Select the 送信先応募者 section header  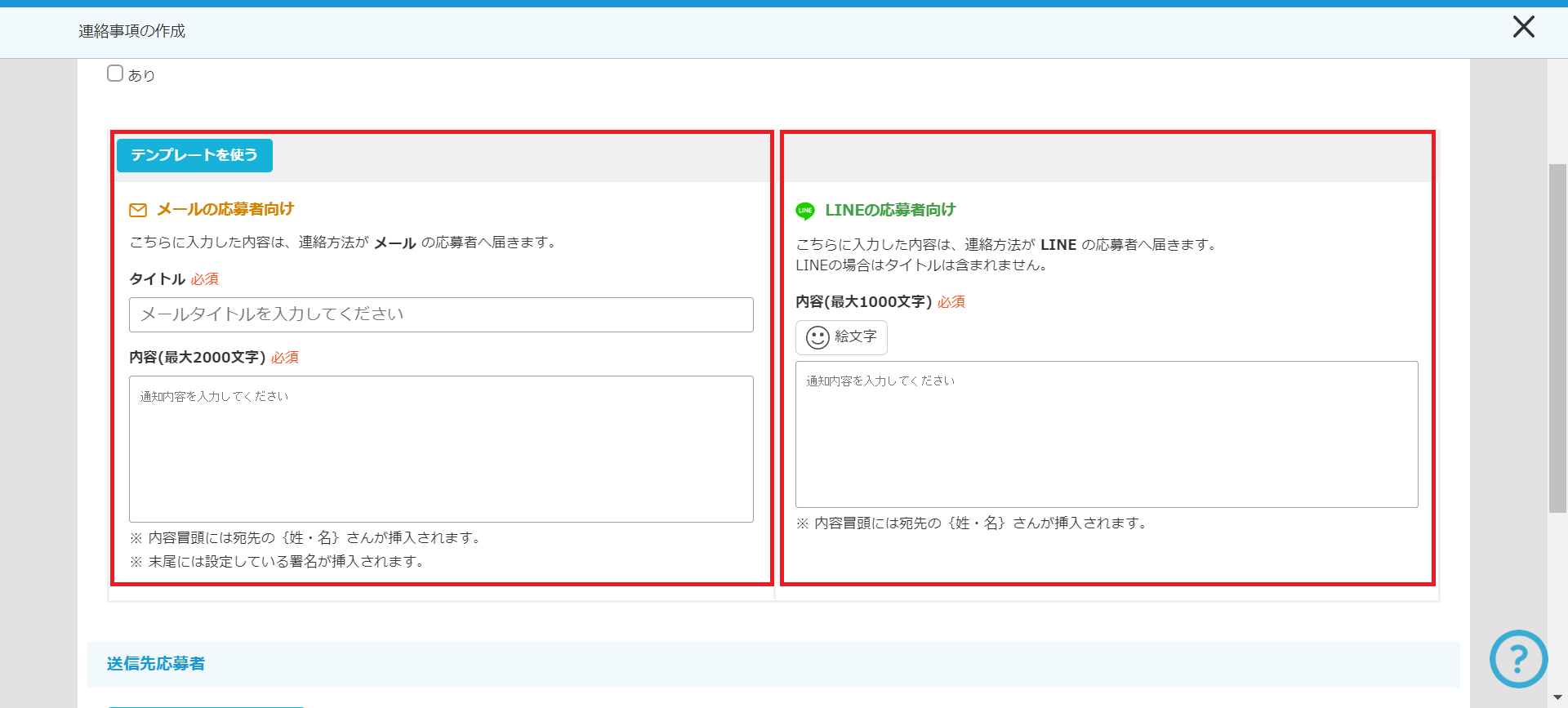[x=156, y=664]
